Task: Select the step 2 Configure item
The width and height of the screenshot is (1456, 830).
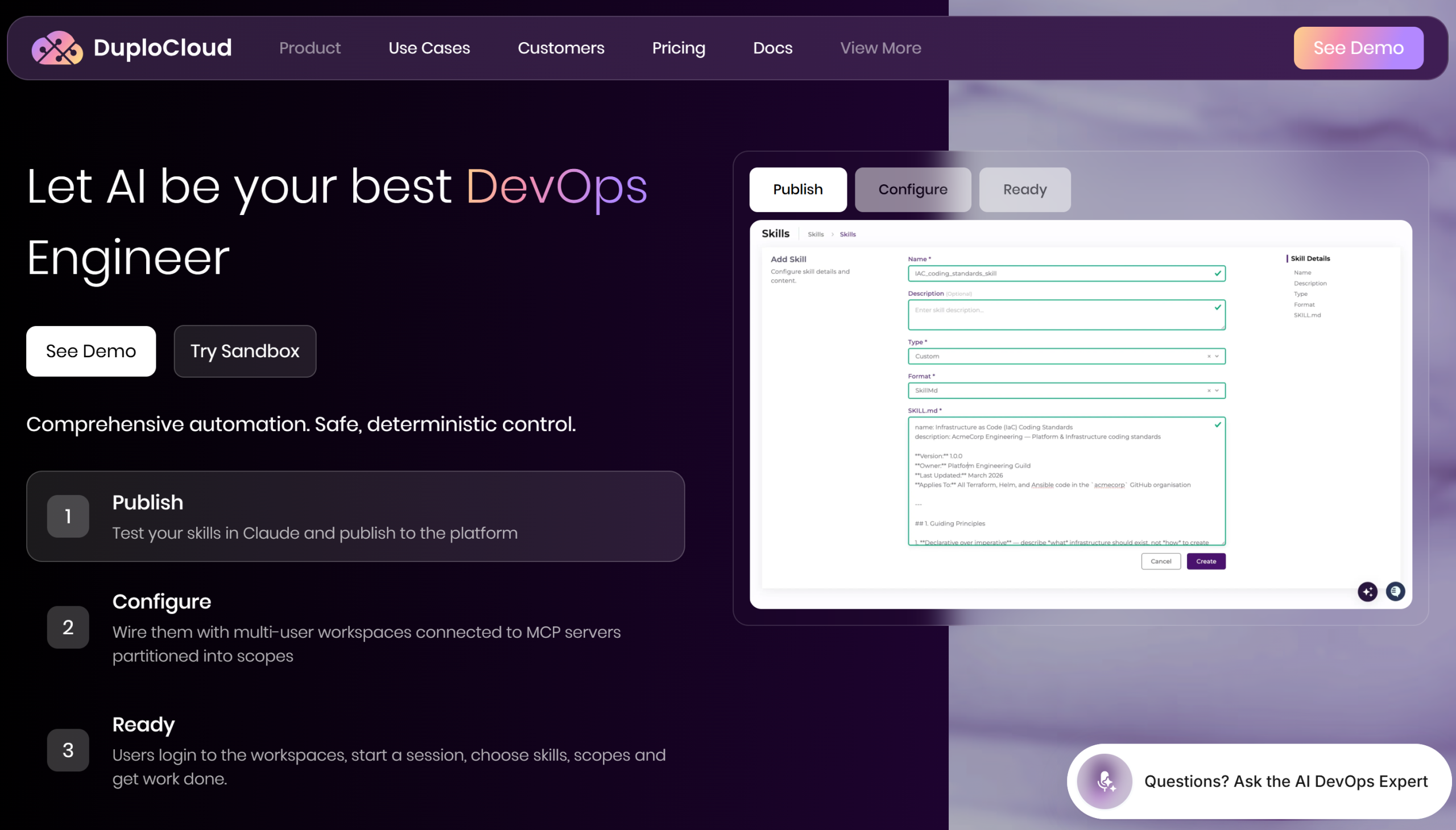Action: 355,627
